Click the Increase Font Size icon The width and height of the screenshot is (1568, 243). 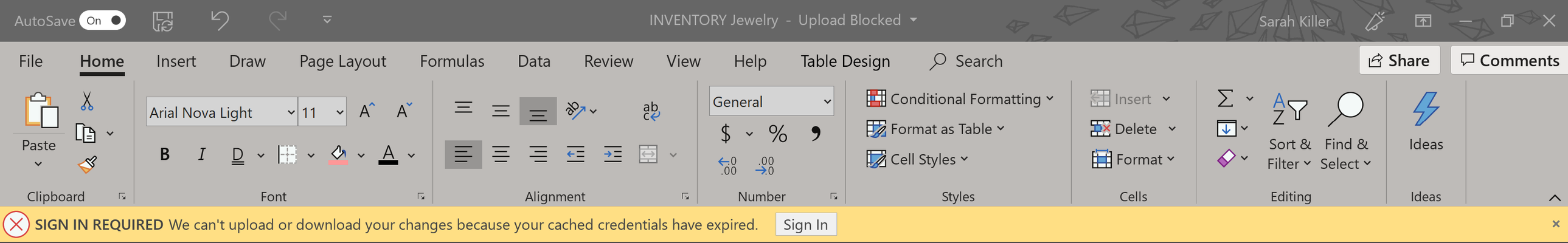367,111
